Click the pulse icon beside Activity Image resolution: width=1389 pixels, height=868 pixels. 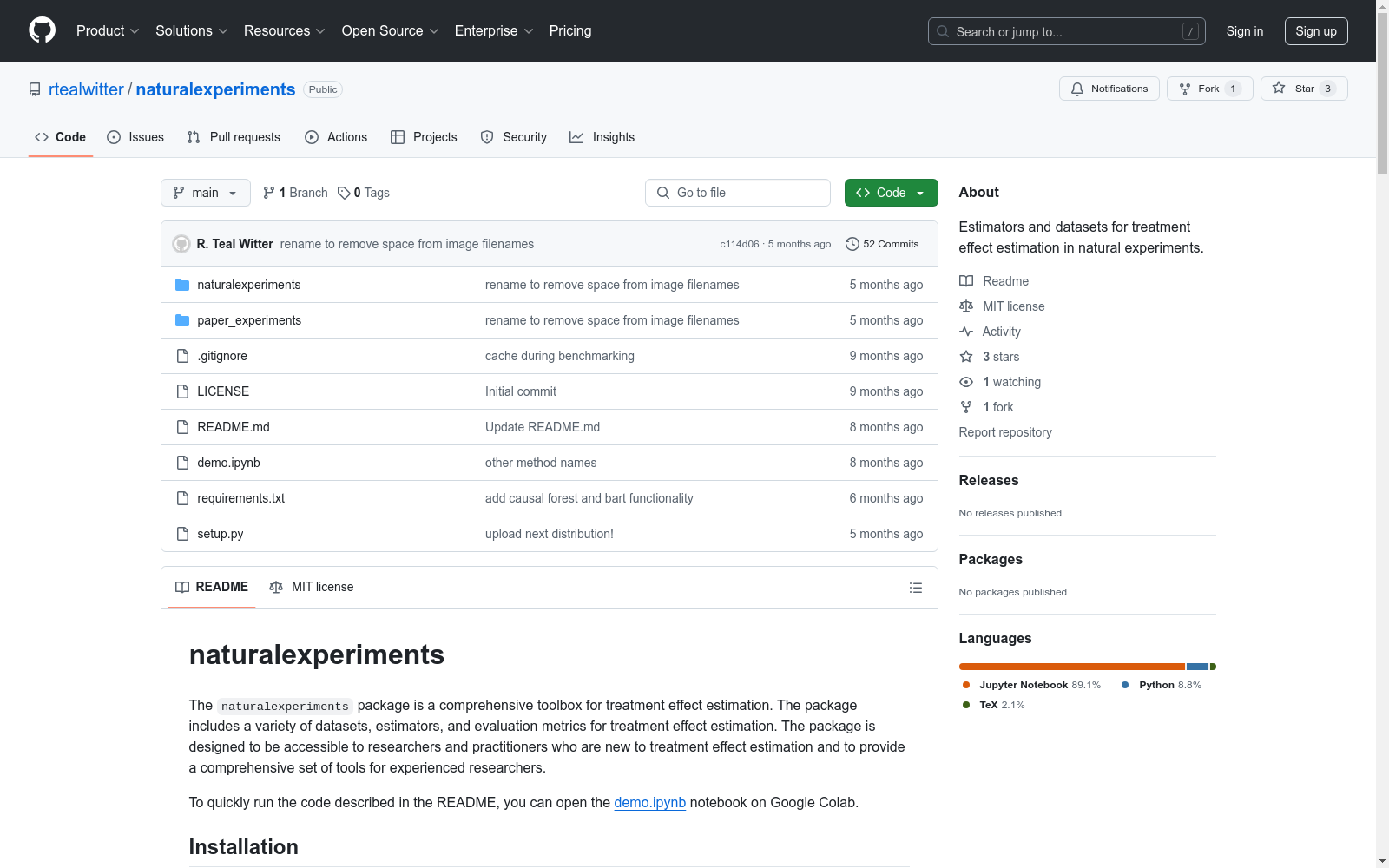click(966, 332)
